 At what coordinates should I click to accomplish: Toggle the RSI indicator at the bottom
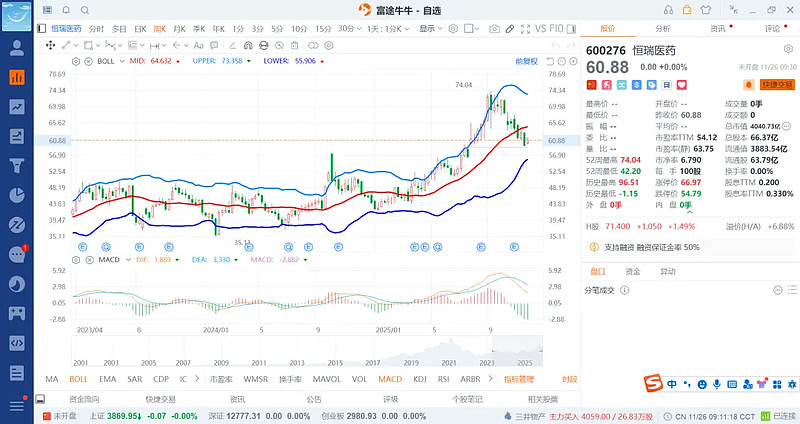pyautogui.click(x=443, y=379)
